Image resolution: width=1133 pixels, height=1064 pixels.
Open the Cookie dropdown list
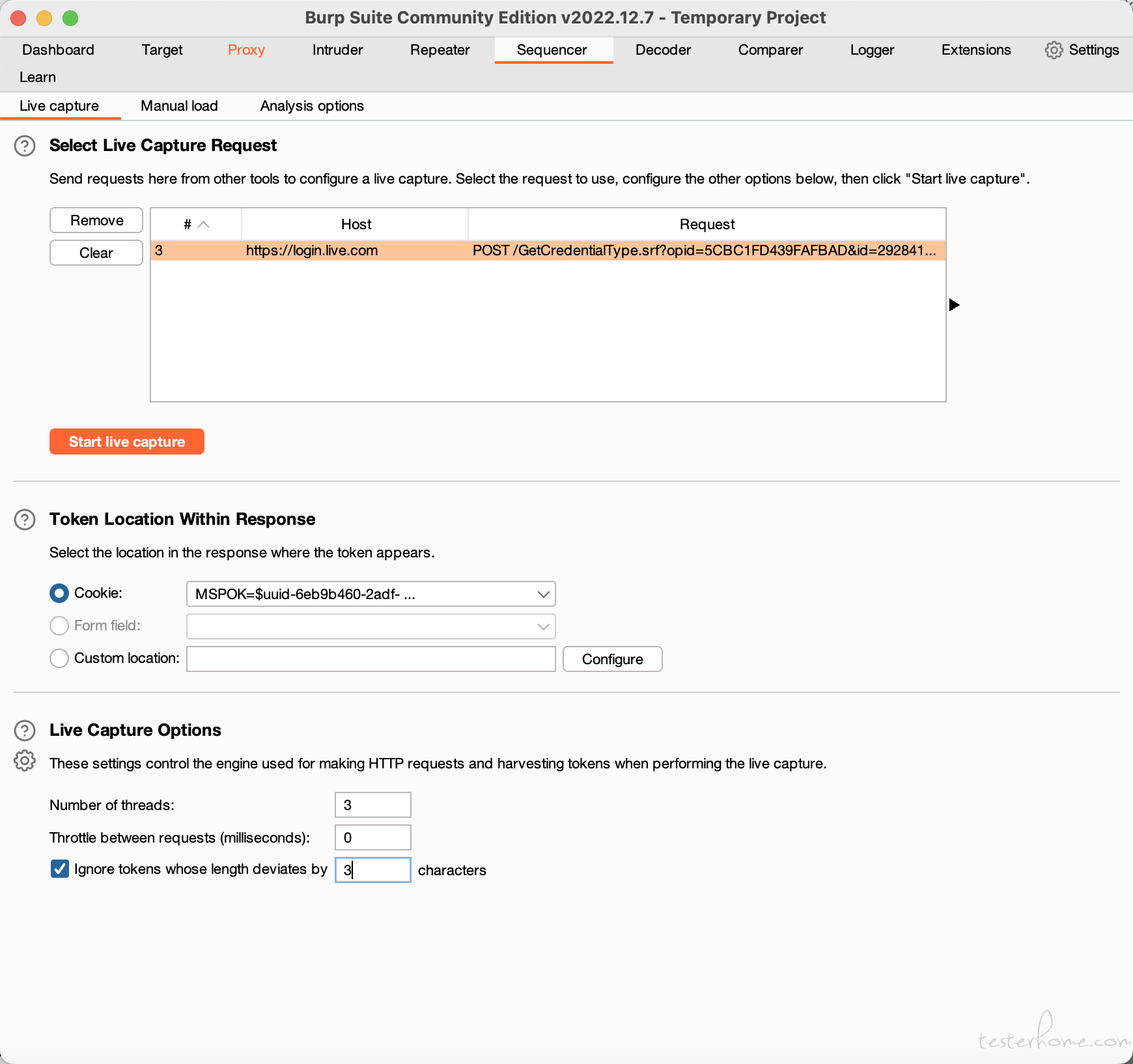coord(371,594)
